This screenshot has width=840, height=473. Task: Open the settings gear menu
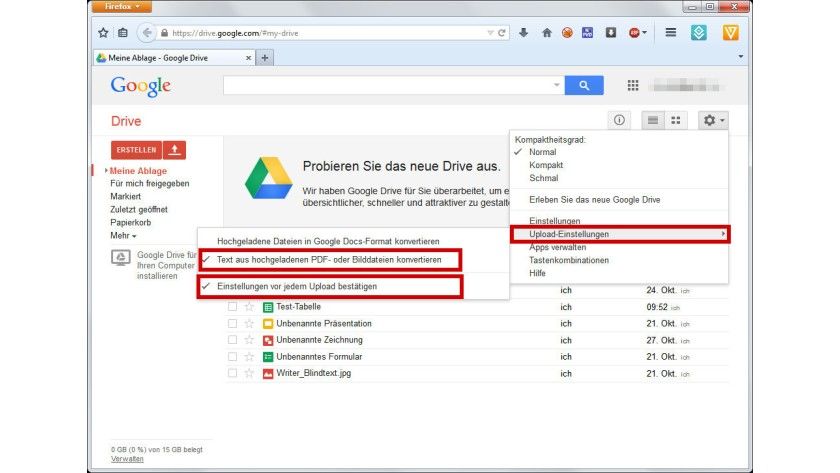point(712,120)
